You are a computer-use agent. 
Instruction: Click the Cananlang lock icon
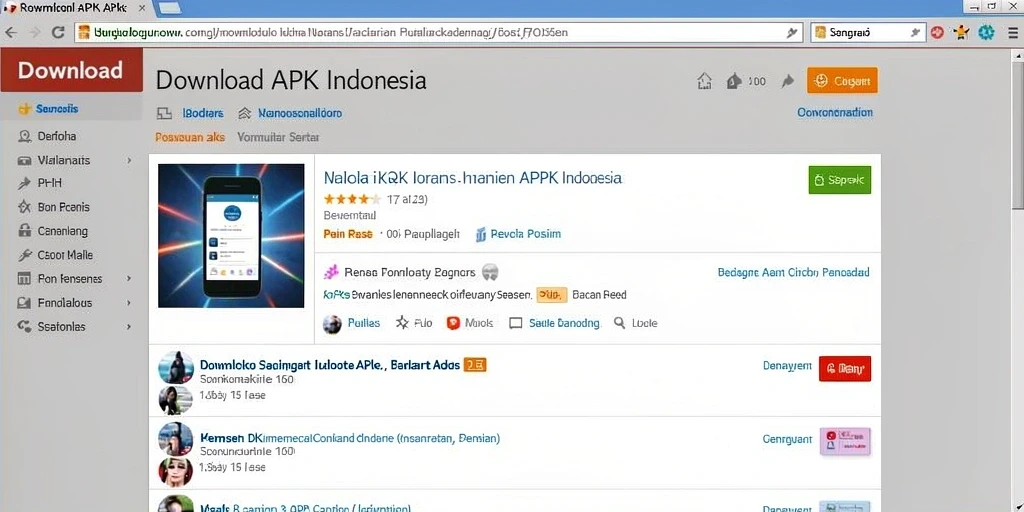click(x=25, y=231)
